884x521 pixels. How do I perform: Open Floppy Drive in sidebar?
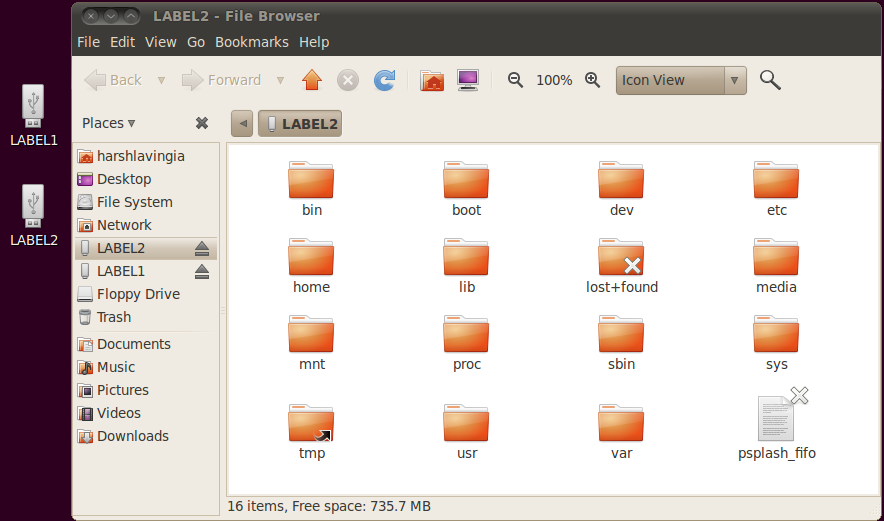click(147, 294)
